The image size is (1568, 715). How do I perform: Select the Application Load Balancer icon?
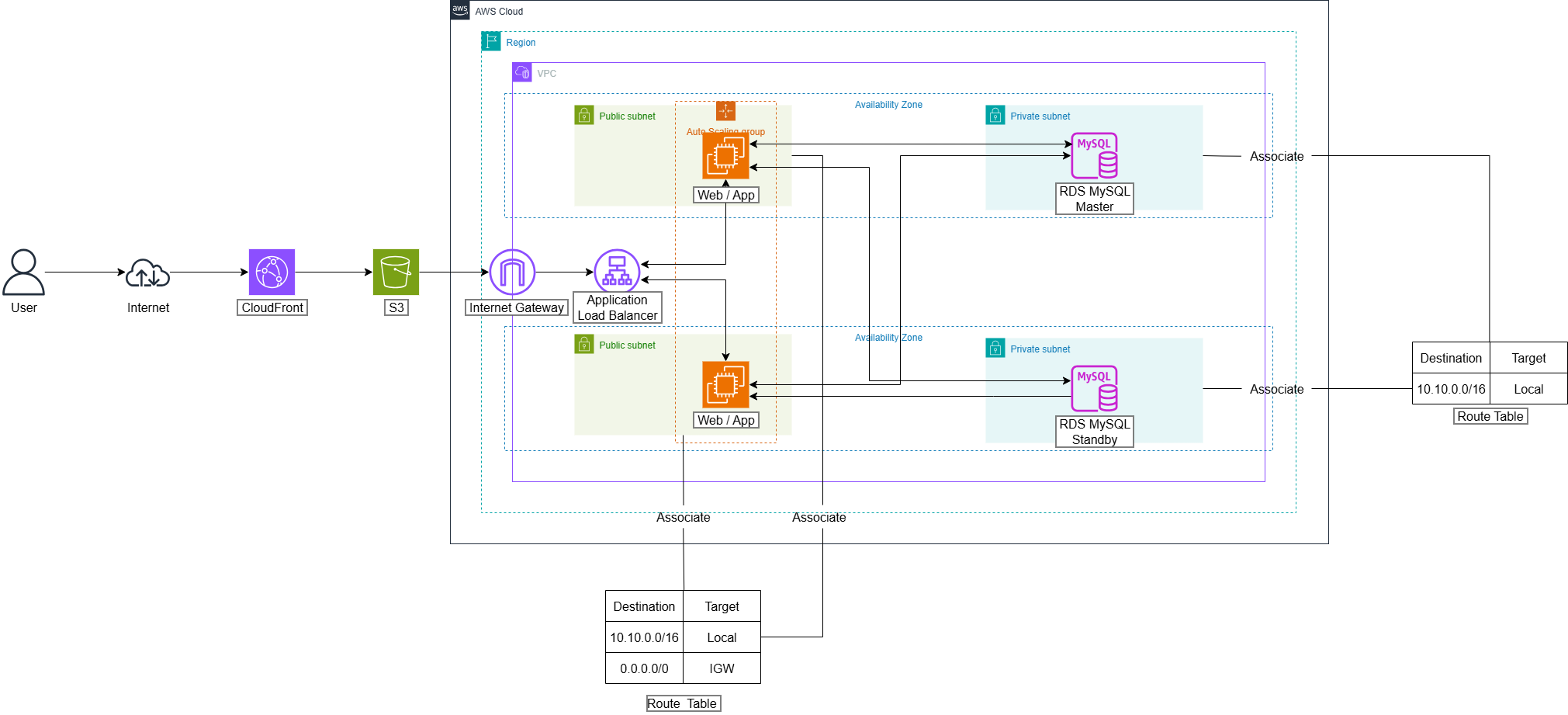(x=617, y=272)
